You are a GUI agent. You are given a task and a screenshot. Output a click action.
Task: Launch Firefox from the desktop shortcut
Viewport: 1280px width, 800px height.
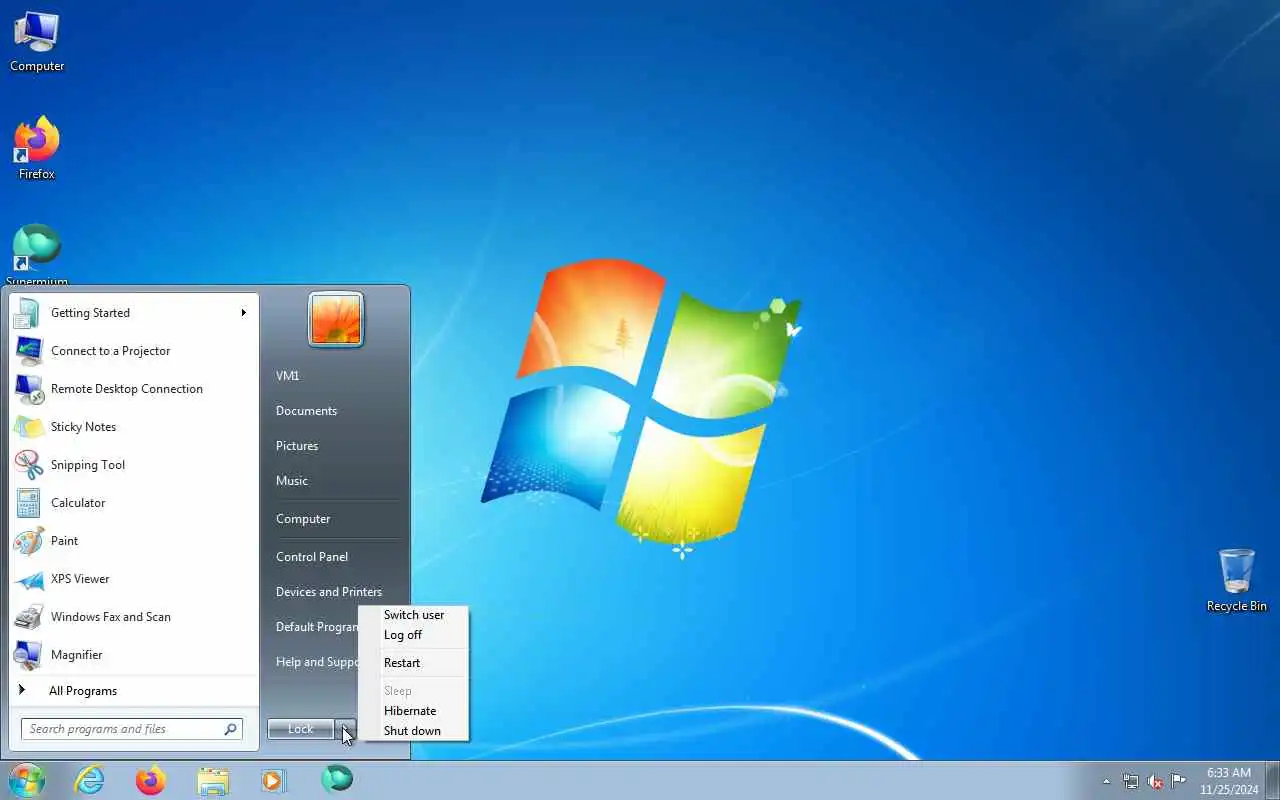[x=37, y=148]
